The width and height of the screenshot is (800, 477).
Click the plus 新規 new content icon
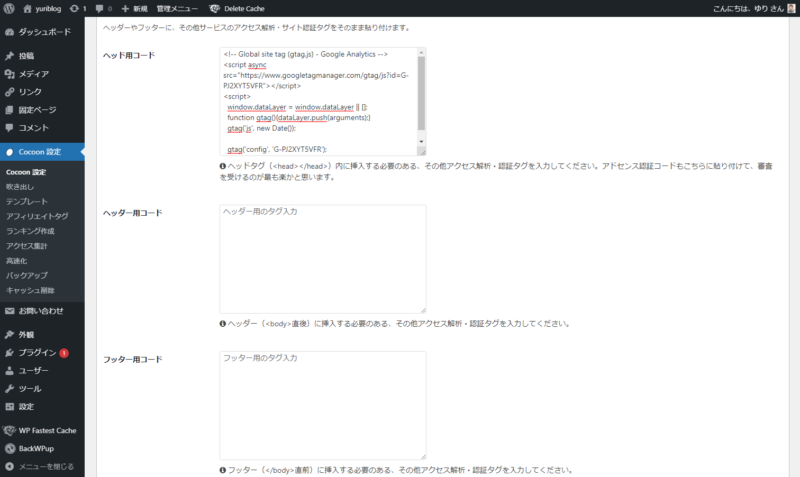click(x=125, y=8)
